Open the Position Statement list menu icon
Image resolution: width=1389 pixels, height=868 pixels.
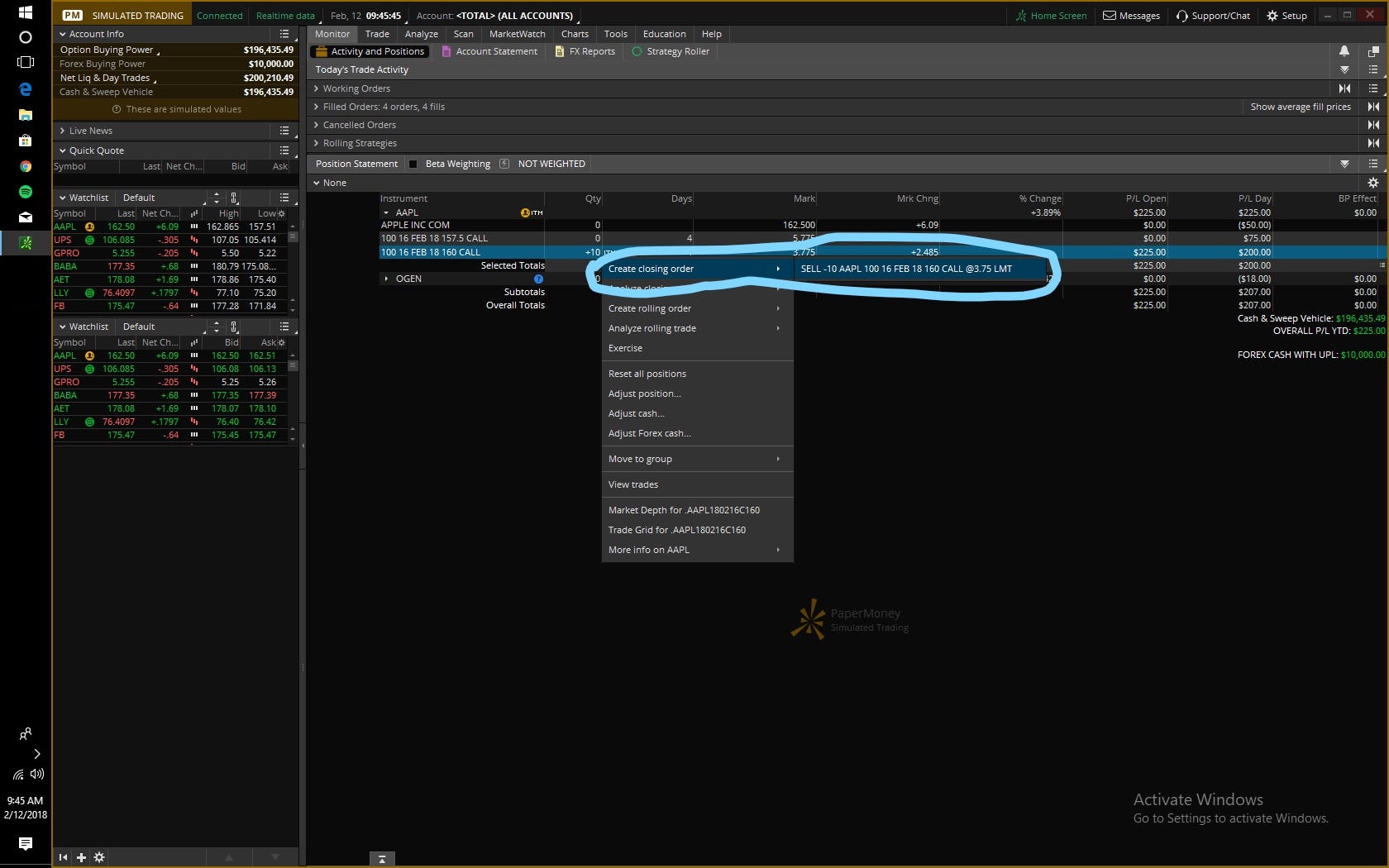1373,164
